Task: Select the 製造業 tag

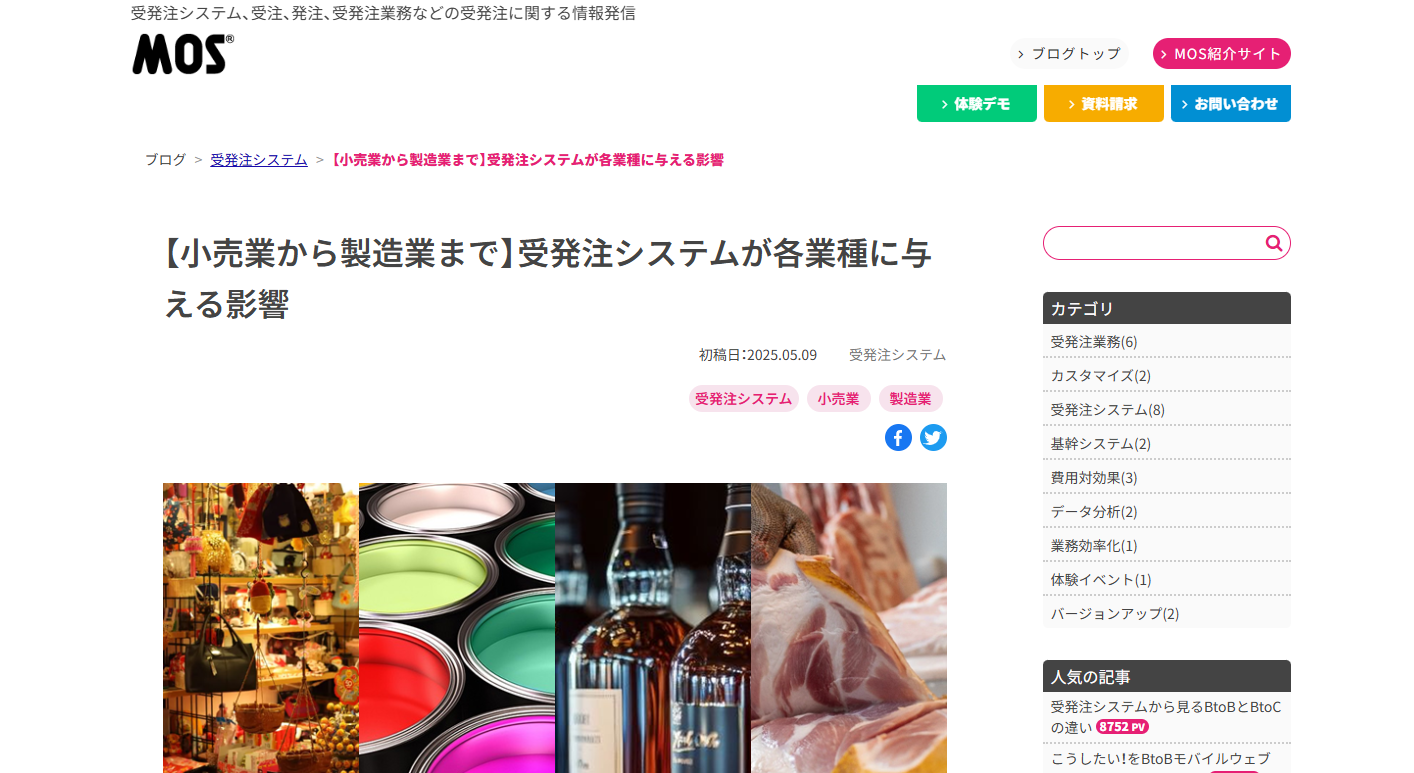Action: coord(910,399)
